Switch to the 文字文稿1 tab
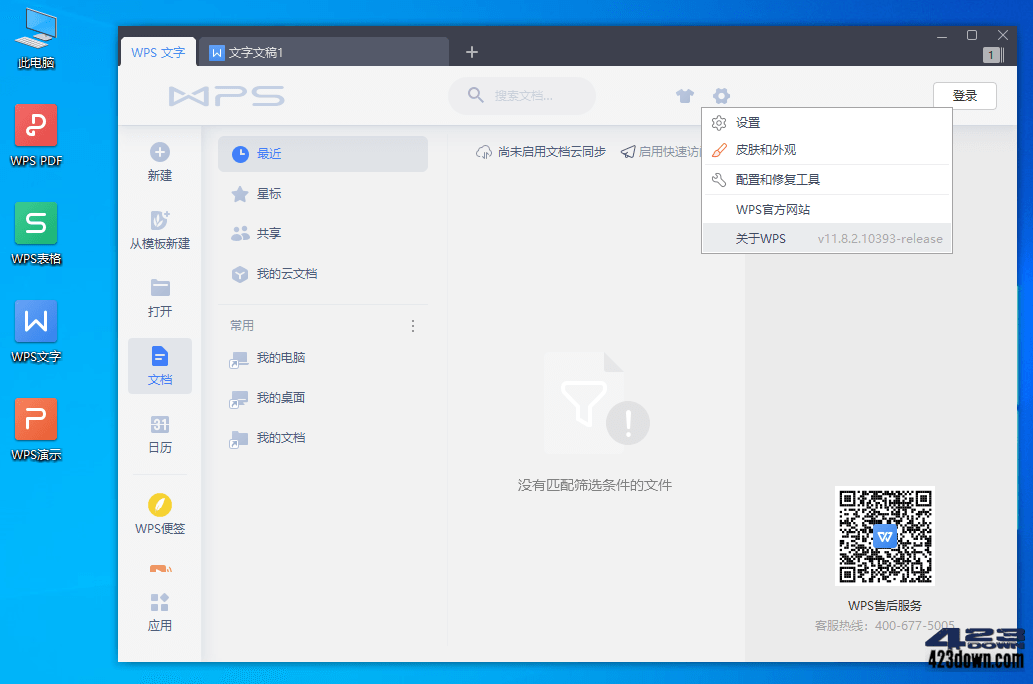Screen dimensions: 1033x684 pos(323,52)
